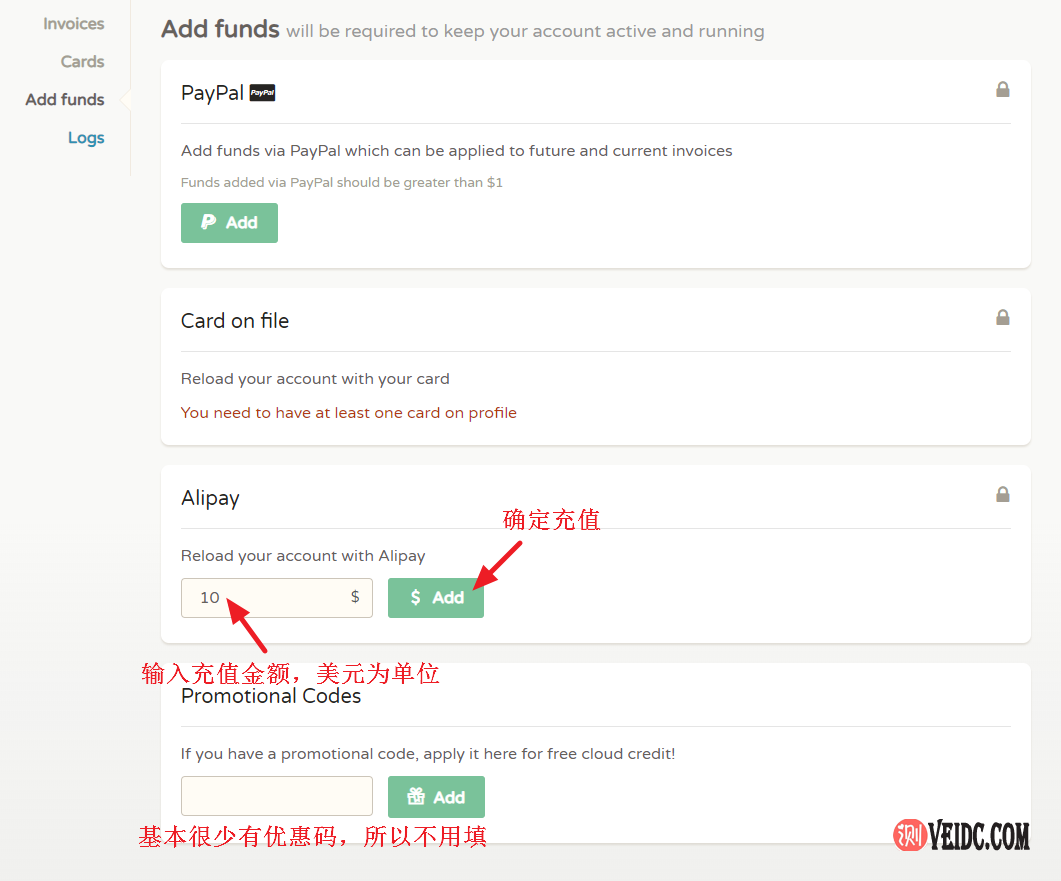Open the Cards section in sidebar
The image size is (1061, 881).
pyautogui.click(x=83, y=62)
